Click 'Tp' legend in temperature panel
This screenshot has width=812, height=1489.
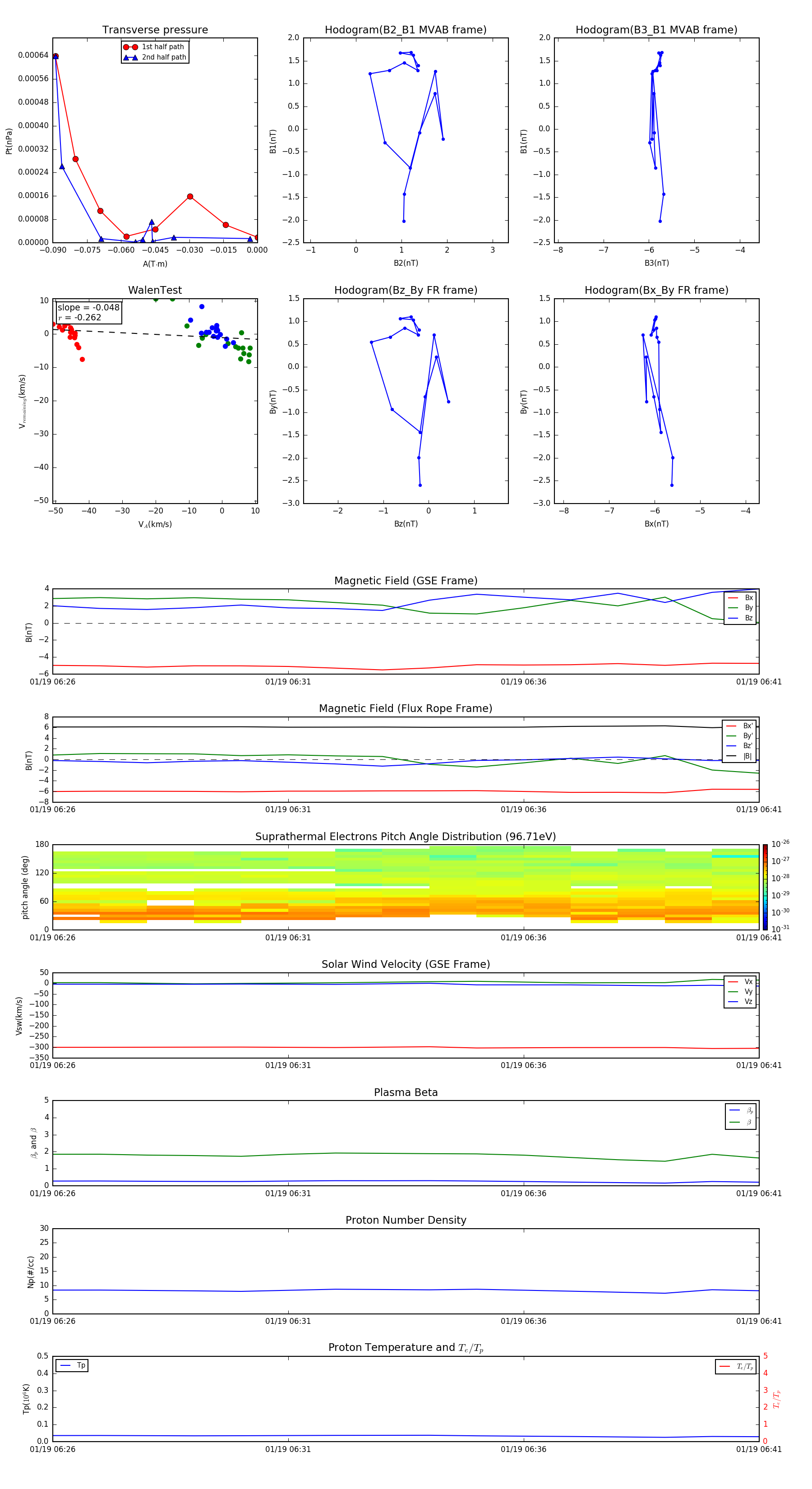point(72,1366)
